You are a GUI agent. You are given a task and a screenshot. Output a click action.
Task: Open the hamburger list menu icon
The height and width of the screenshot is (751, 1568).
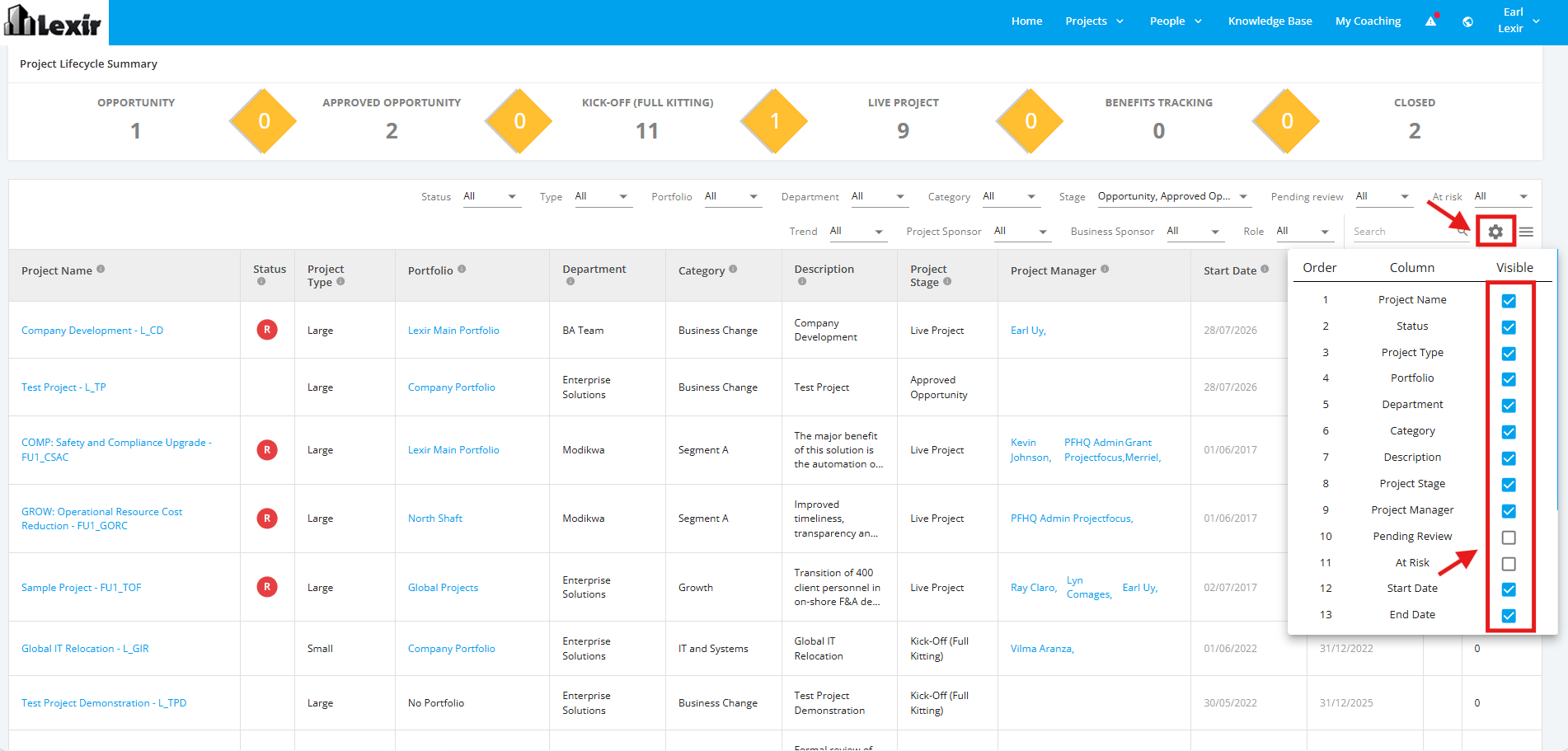[1526, 232]
